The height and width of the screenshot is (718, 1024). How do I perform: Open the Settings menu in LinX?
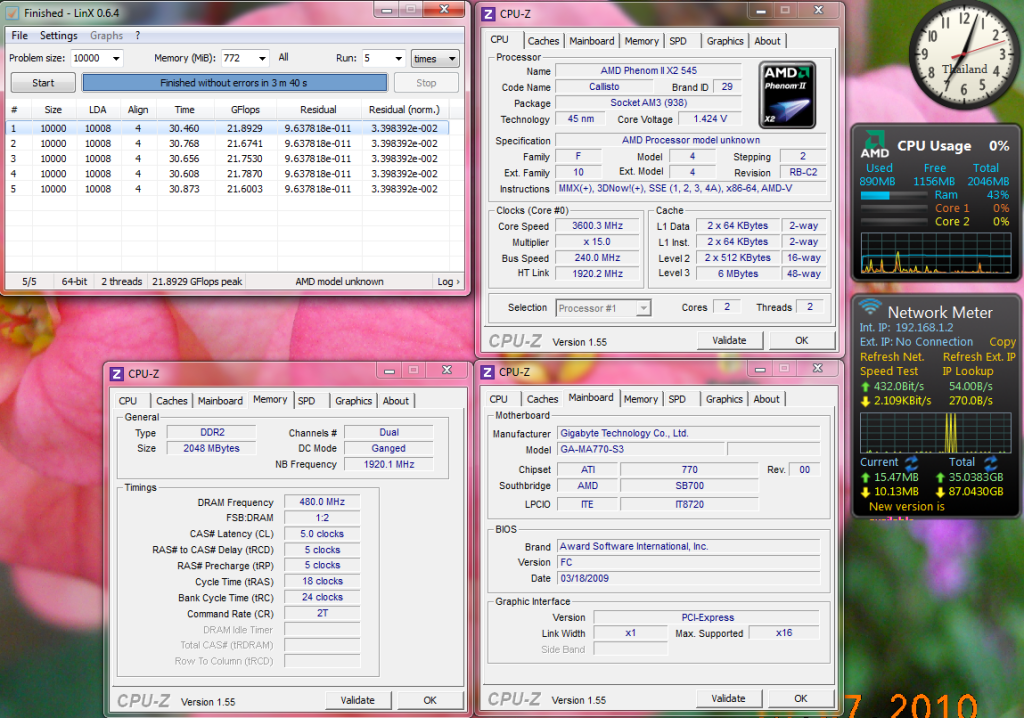click(x=58, y=36)
